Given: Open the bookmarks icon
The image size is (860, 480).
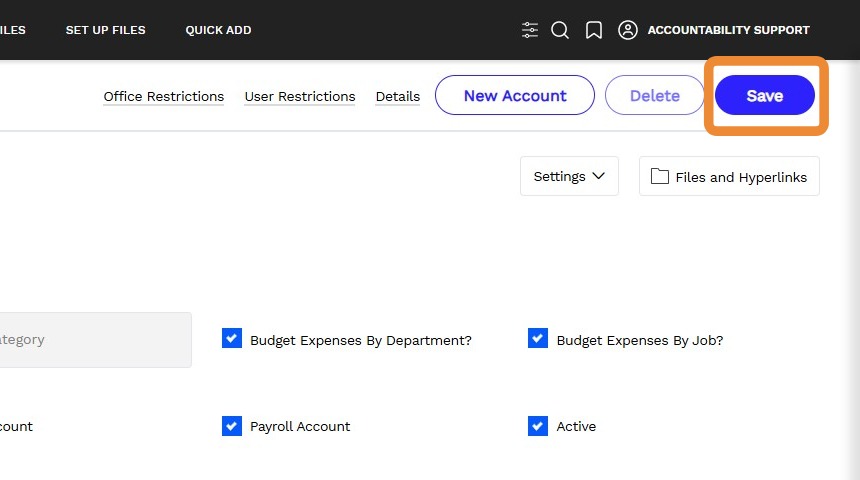Looking at the screenshot, I should 594,30.
